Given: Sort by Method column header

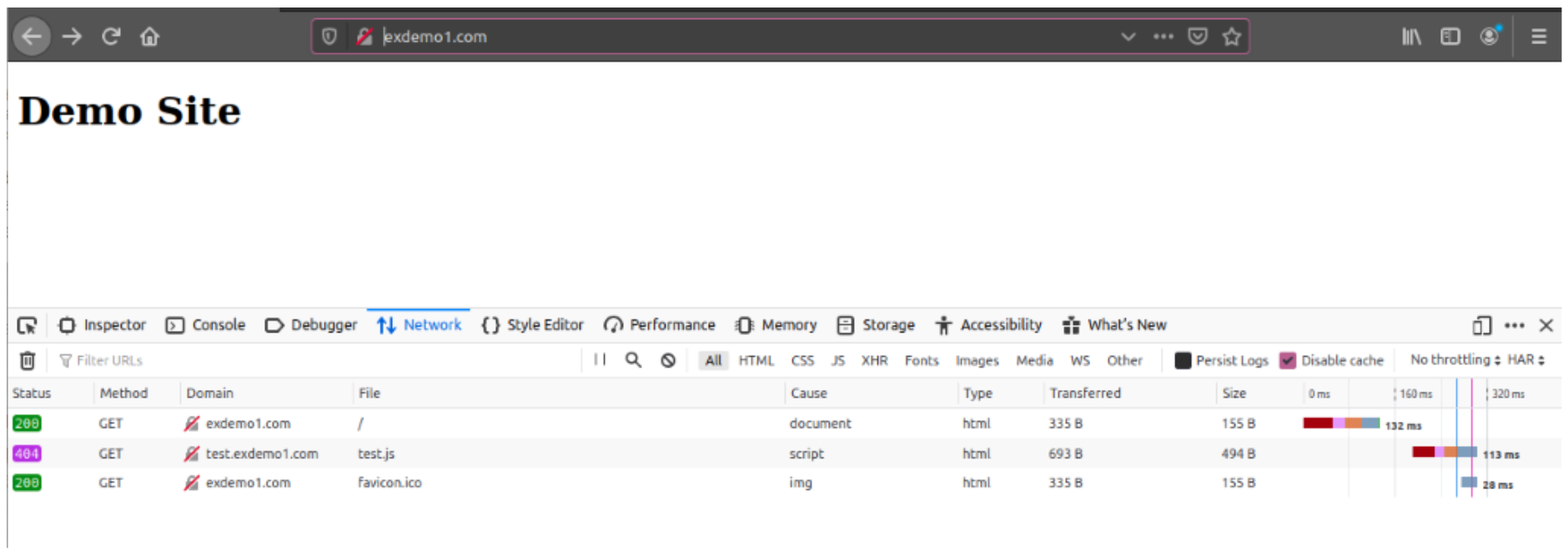Looking at the screenshot, I should click(137, 393).
